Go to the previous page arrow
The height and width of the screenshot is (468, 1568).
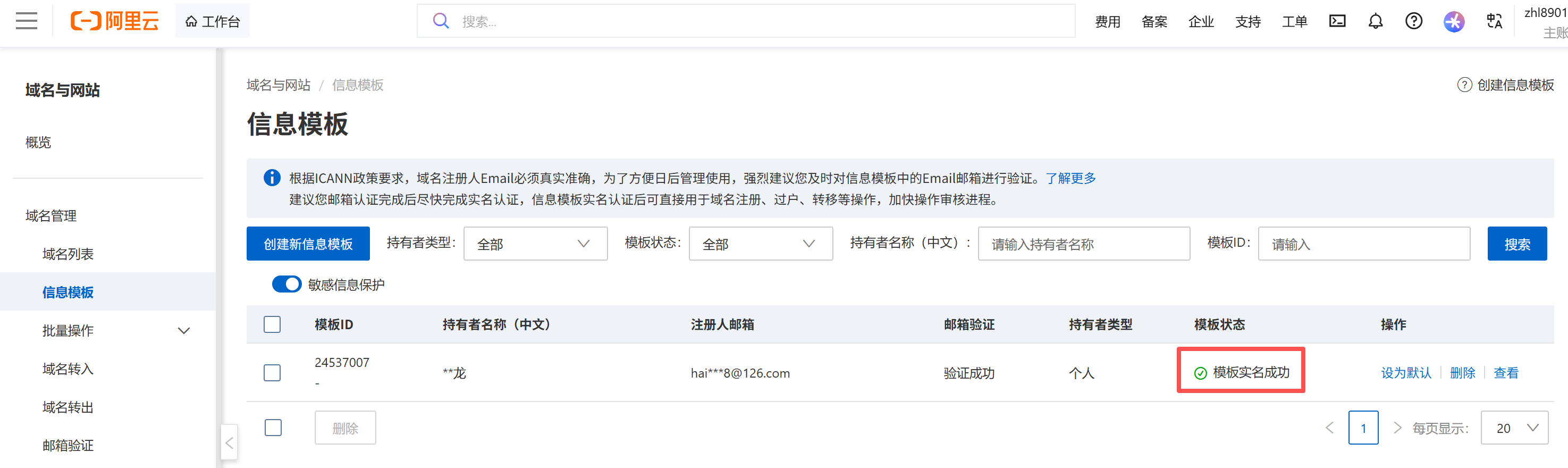1329,428
